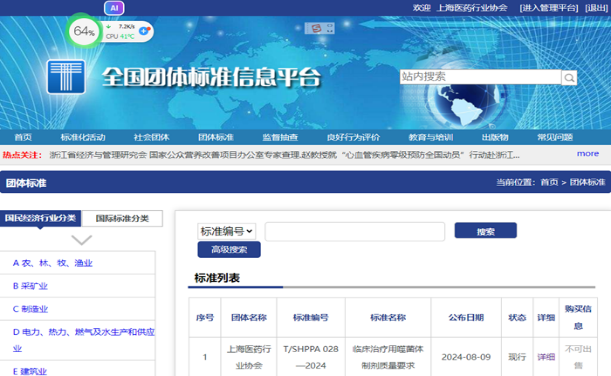The width and height of the screenshot is (611, 376).
Task: Click the red S input-method icon
Action: point(316,28)
